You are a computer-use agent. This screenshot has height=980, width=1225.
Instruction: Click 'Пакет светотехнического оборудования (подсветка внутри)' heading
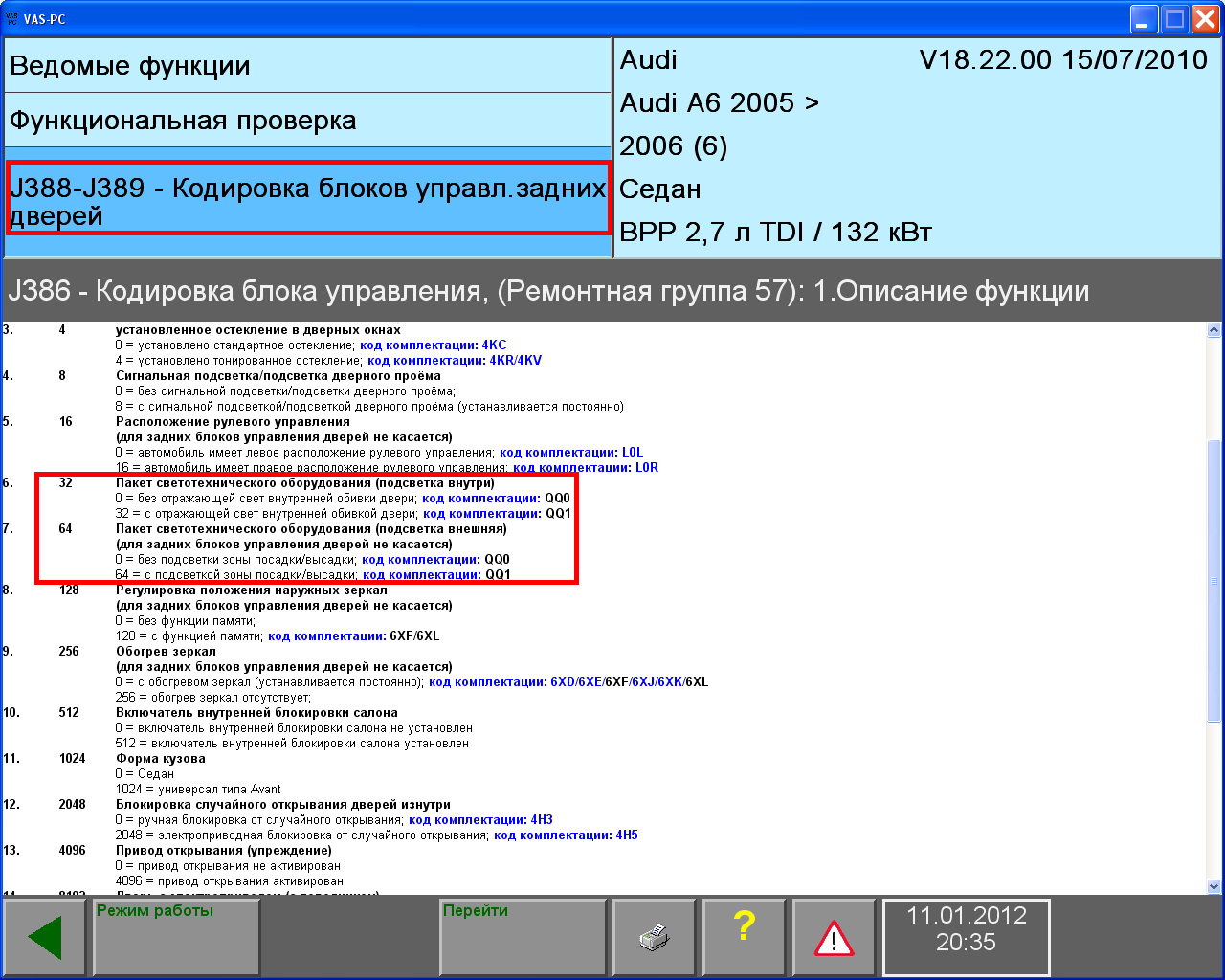tap(305, 483)
